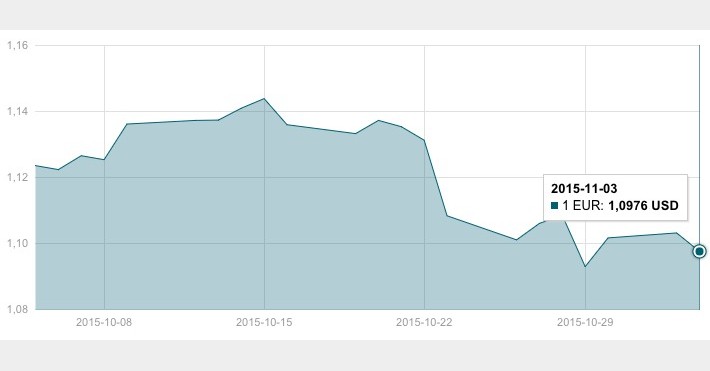
Task: Click the line point above 2015-10-08 gridline
Action: [104, 159]
